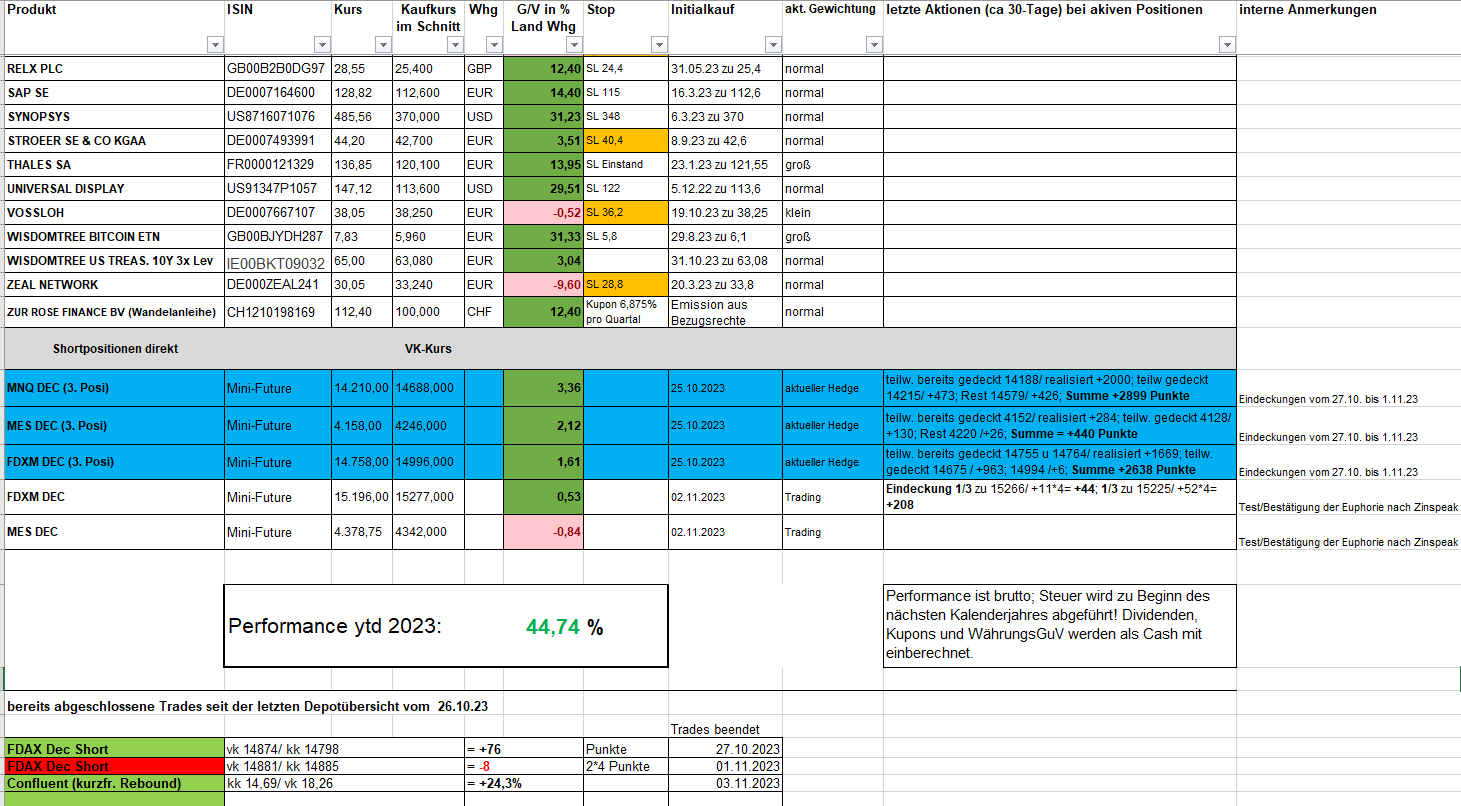Screen dimensions: 1461x806
Task: Open the ISIN column filter dropdown
Action: pos(321,45)
